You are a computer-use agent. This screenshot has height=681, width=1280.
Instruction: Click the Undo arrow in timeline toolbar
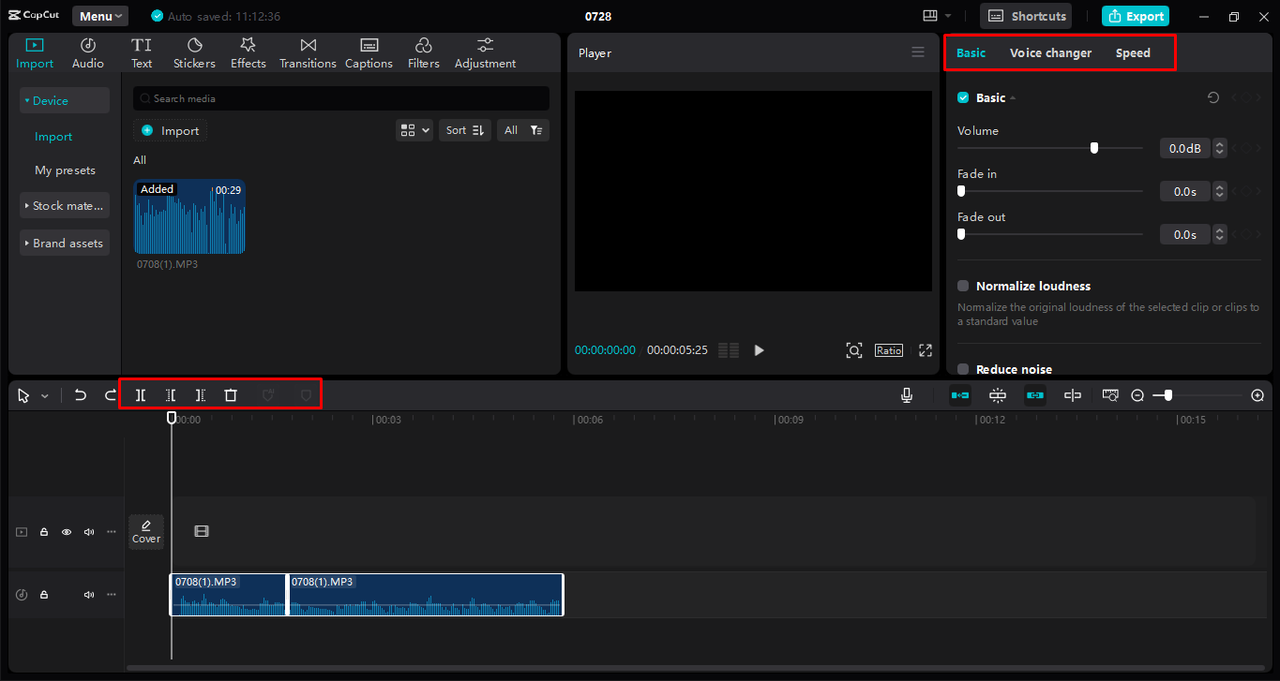tap(80, 395)
